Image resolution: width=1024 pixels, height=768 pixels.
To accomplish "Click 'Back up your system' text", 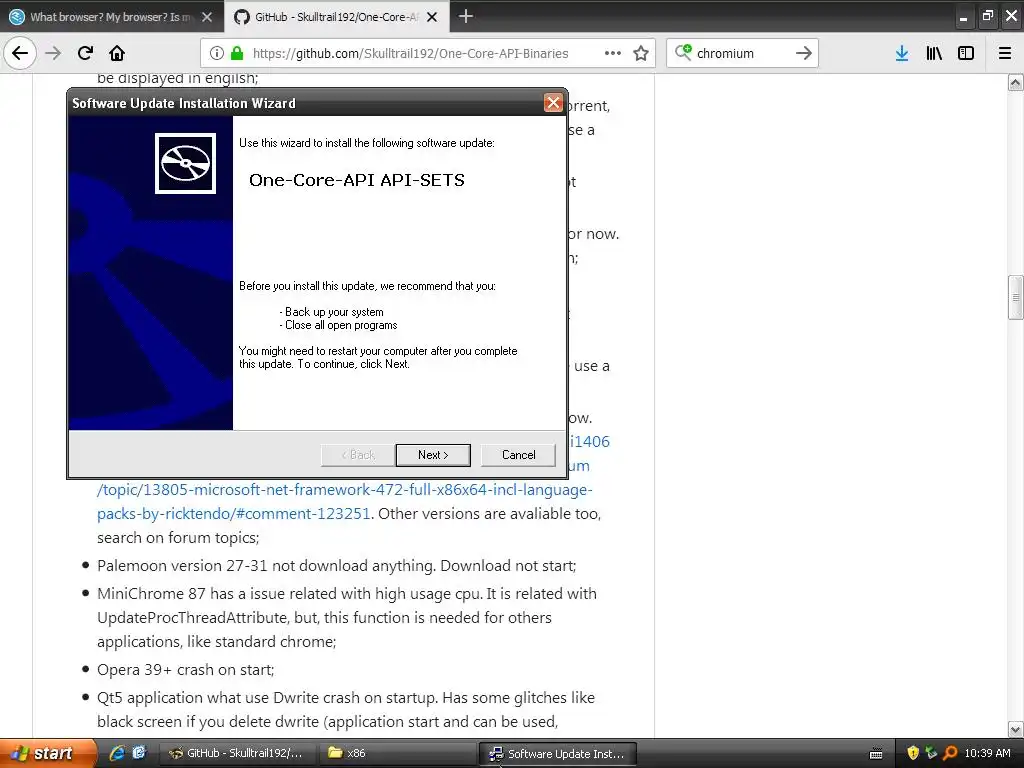I will pos(334,312).
